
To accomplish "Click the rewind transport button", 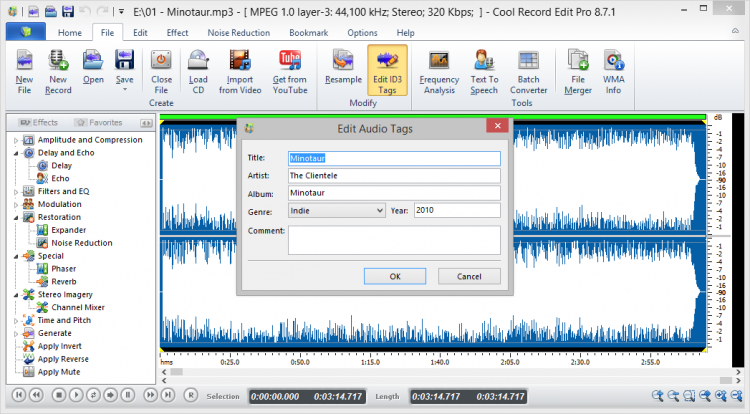I will pyautogui.click(x=36, y=395).
